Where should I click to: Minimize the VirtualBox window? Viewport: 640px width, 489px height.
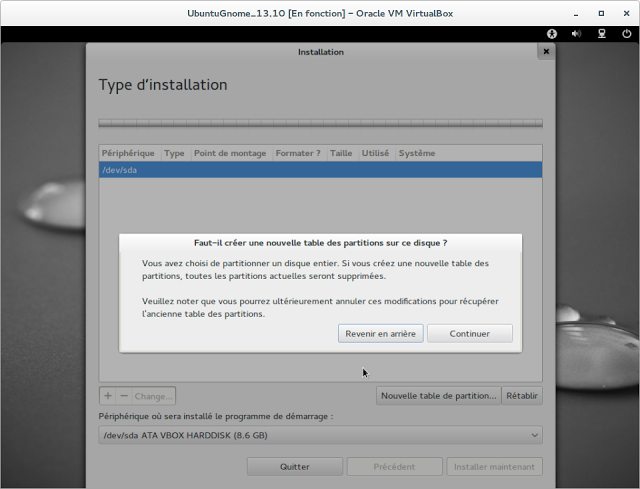point(576,13)
